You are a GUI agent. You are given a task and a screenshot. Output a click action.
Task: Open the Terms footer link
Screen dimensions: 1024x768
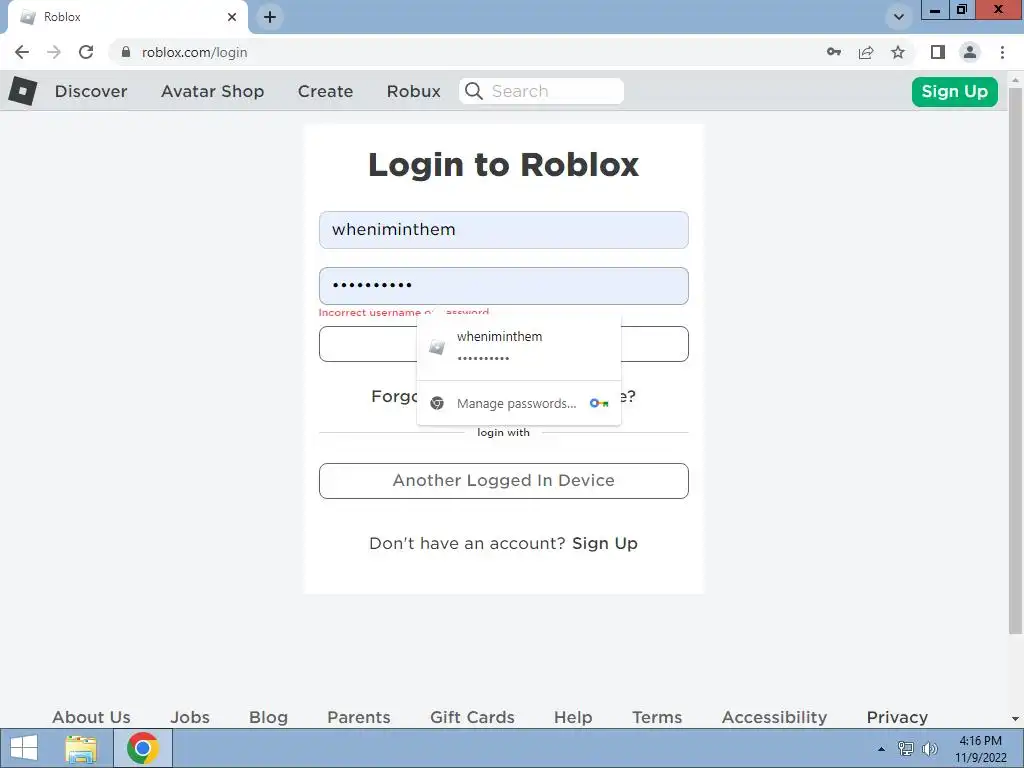tap(657, 717)
